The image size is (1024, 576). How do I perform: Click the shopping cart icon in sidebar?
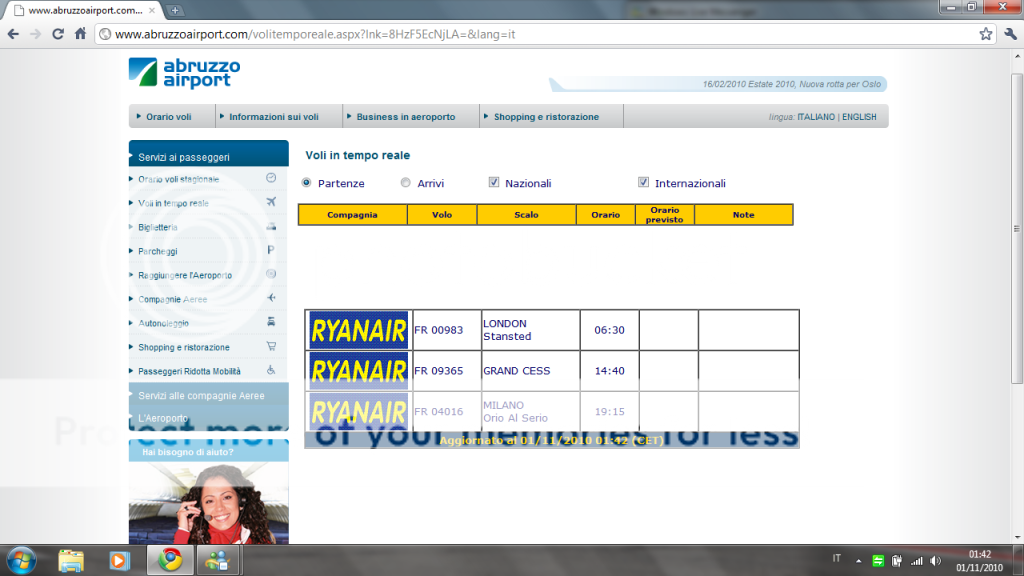click(271, 347)
